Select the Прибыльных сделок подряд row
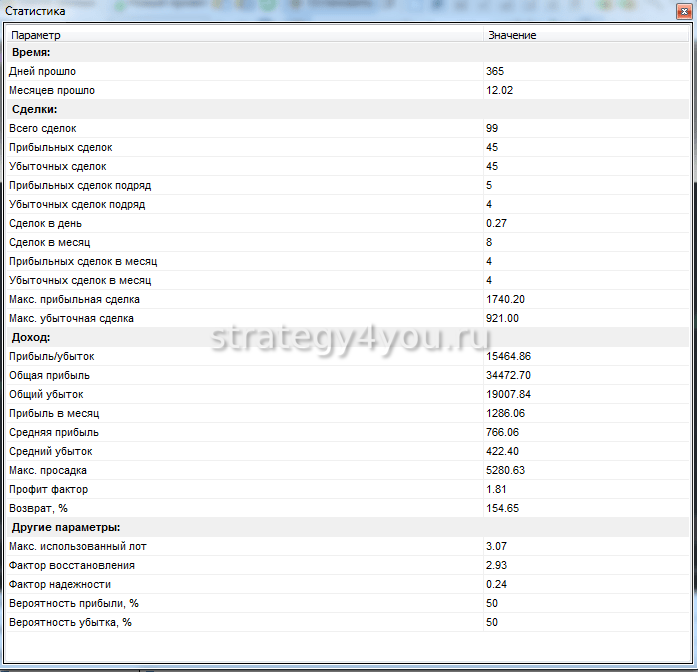Screen dimensions: 698x672 point(80,185)
